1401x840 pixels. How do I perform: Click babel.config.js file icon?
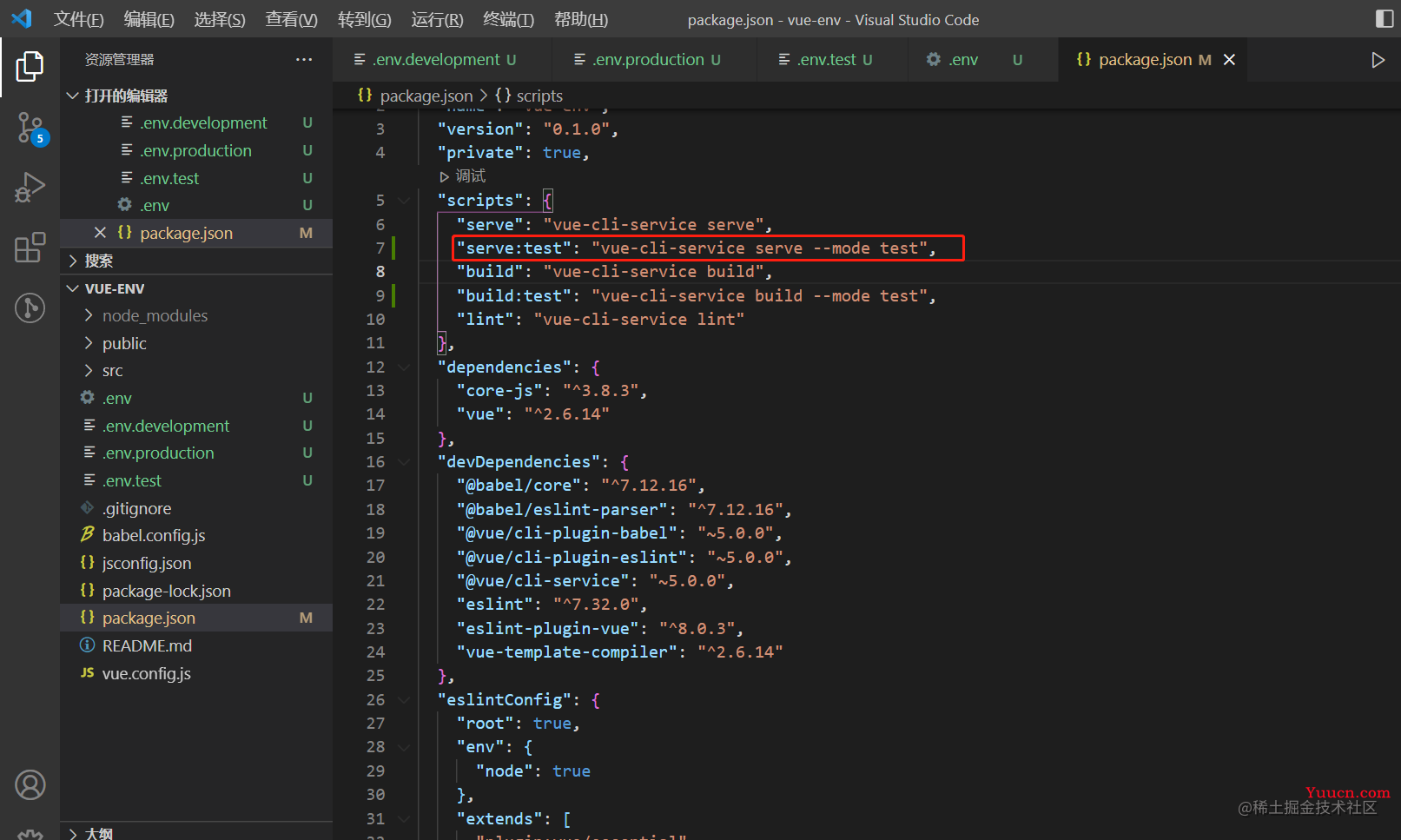pyautogui.click(x=87, y=534)
